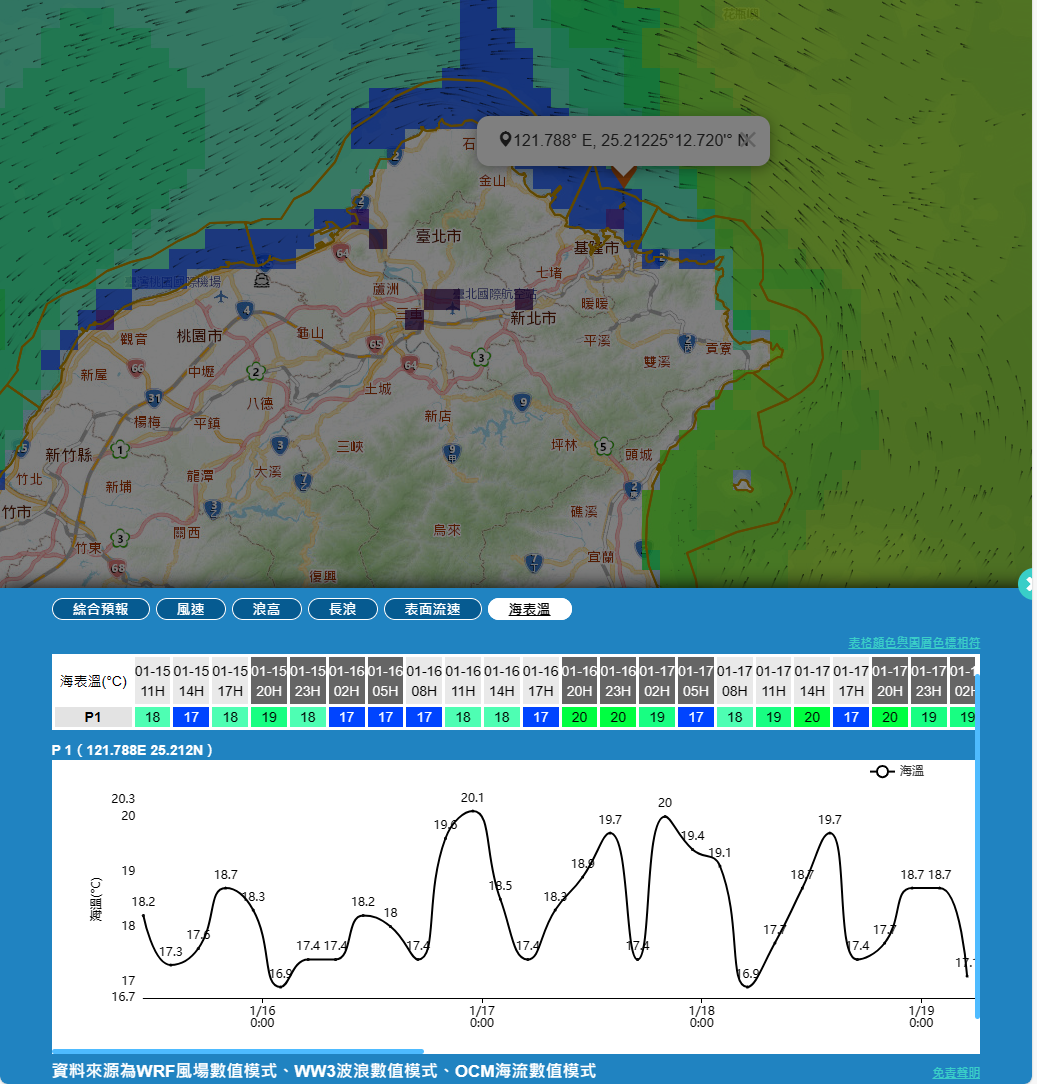Image resolution: width=1037 pixels, height=1084 pixels.
Task: Close the forecast panel with the teal button
Action: pos(1028,584)
